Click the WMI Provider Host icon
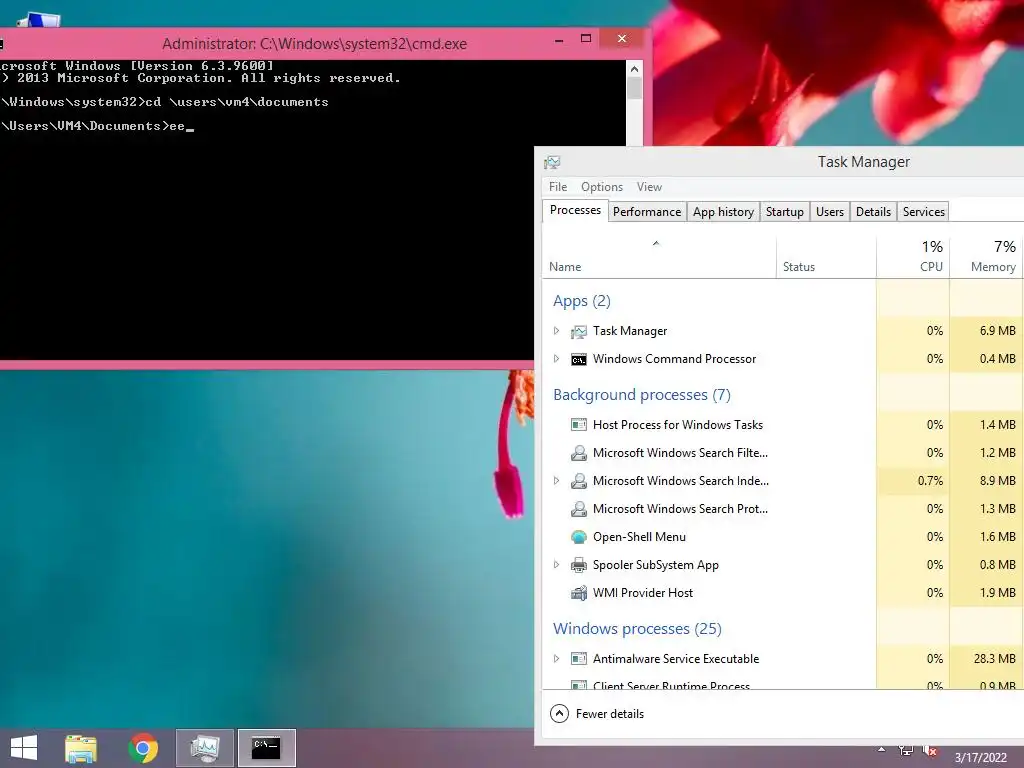Screen dimensions: 1024x768 click(579, 593)
